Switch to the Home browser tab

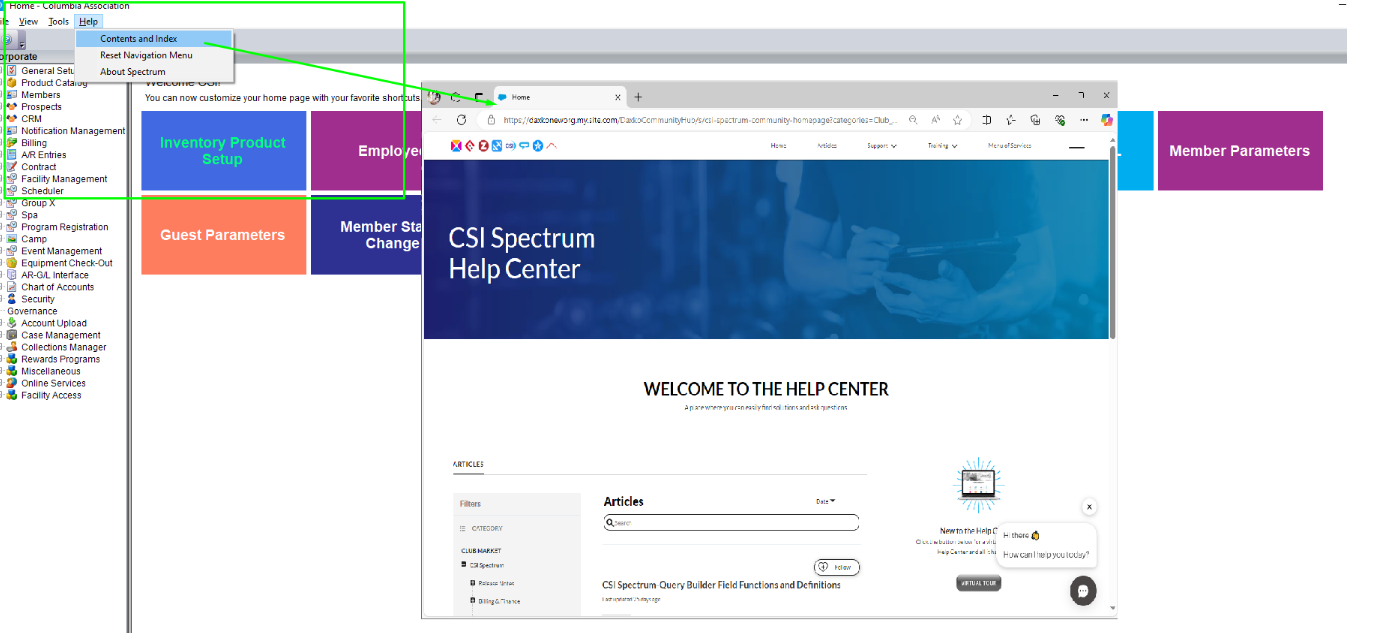[x=558, y=97]
